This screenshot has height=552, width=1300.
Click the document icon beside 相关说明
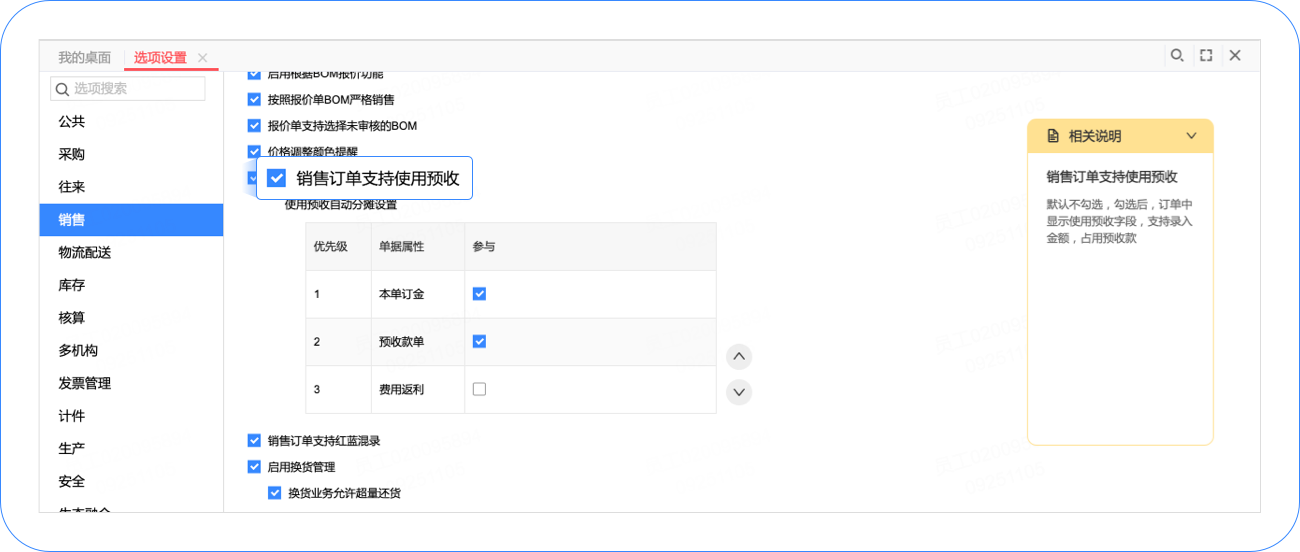(x=1053, y=136)
